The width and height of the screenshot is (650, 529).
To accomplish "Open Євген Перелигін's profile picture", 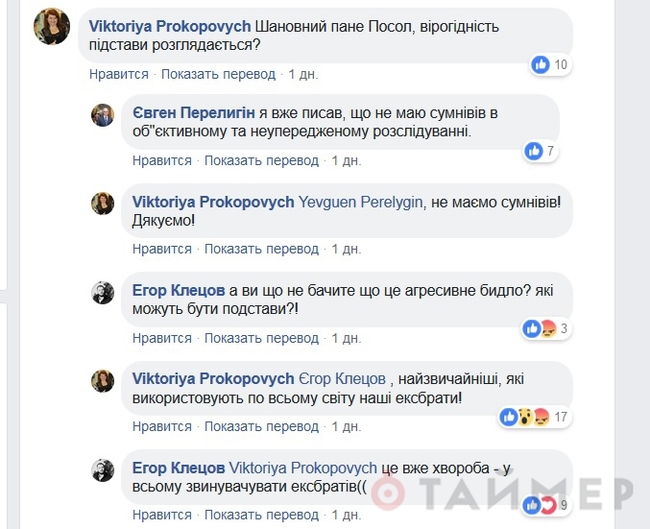I will [x=103, y=115].
